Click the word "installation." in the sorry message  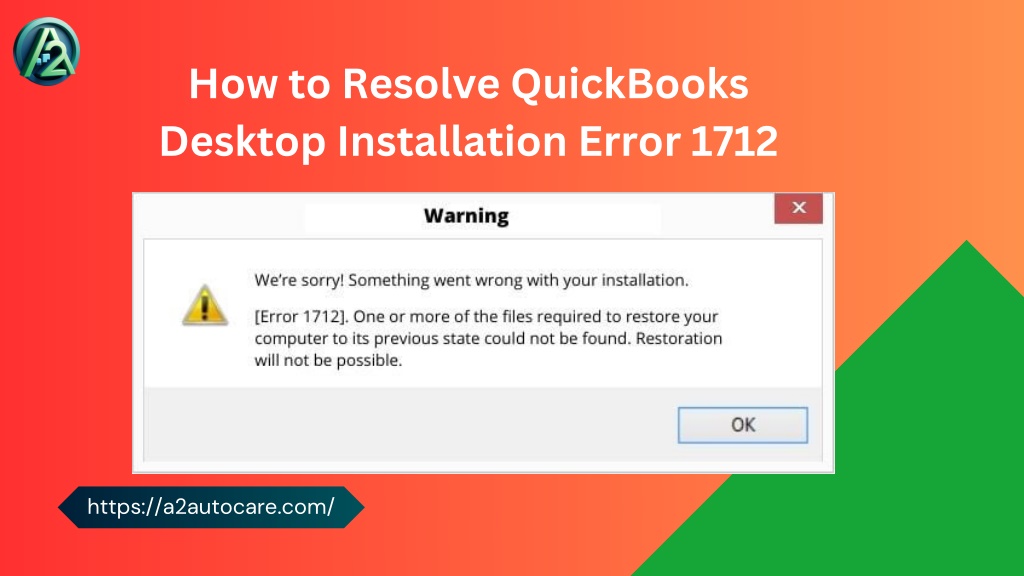(x=645, y=280)
